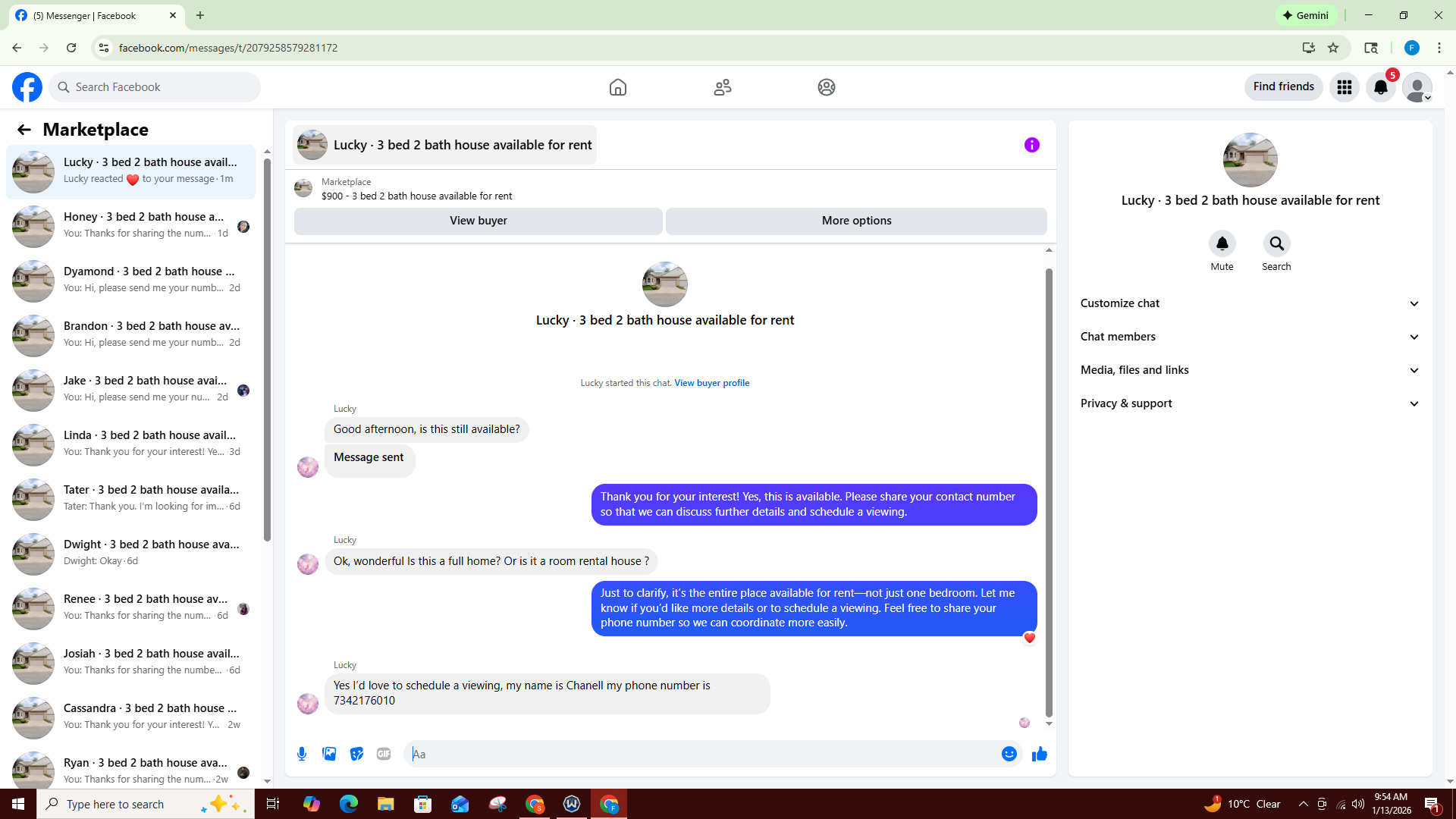
Task: Open the GIF picker icon
Action: [384, 754]
